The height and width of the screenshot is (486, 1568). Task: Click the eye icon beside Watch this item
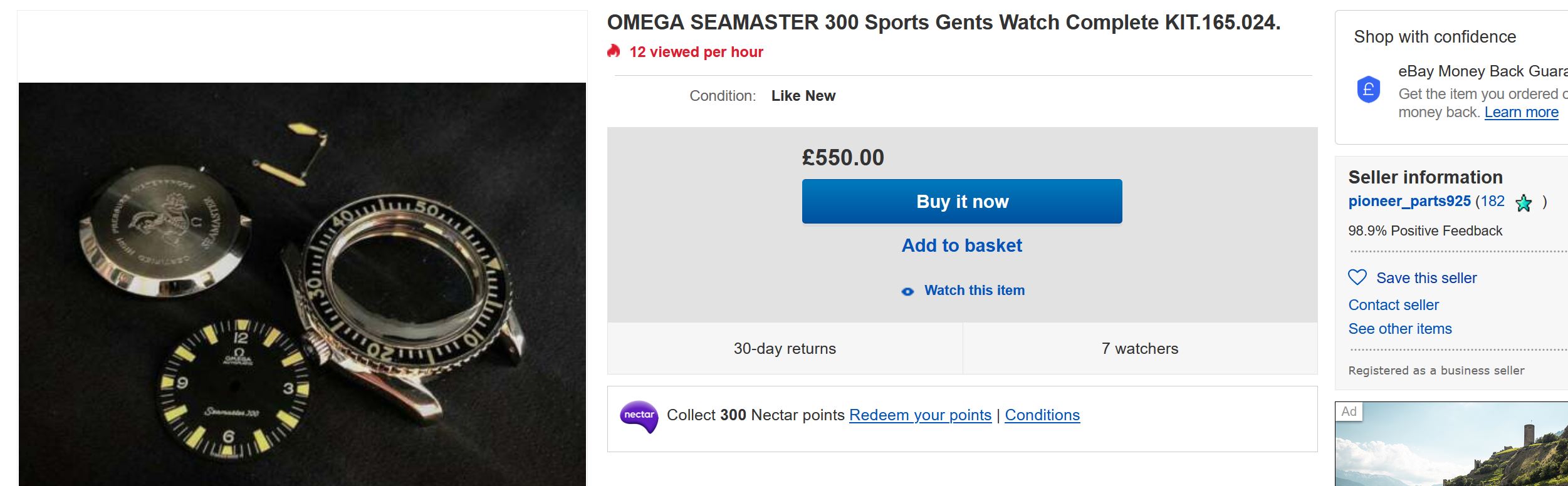[x=907, y=291]
